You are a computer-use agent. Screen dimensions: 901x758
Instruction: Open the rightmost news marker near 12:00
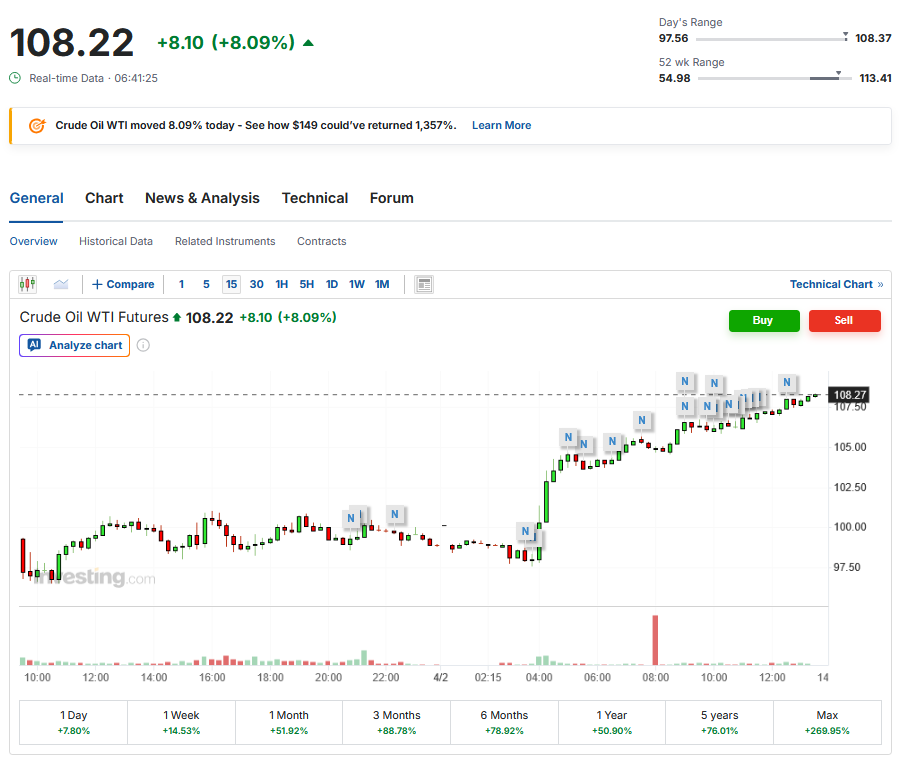[787, 382]
